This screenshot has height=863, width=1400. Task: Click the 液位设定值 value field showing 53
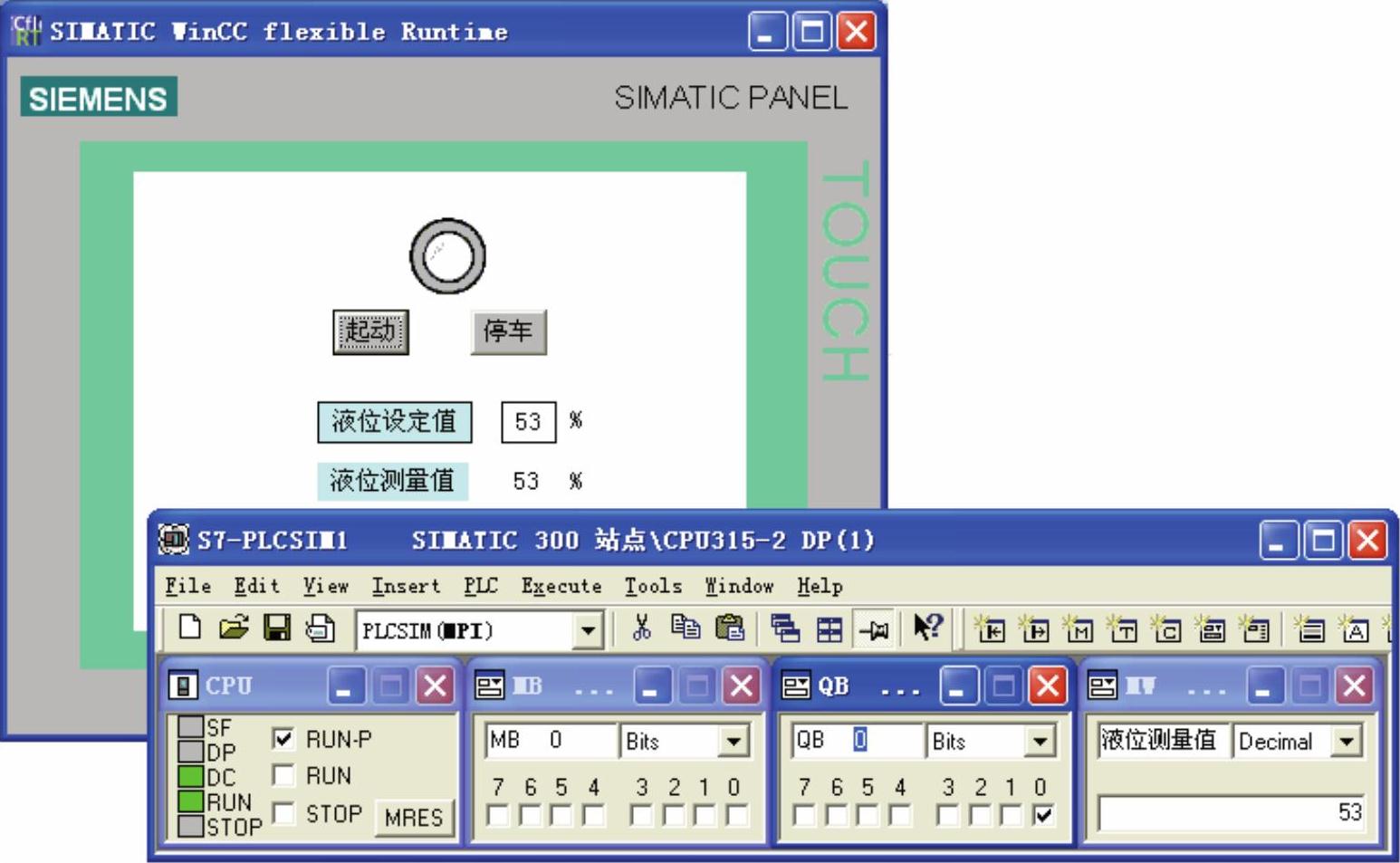528,422
